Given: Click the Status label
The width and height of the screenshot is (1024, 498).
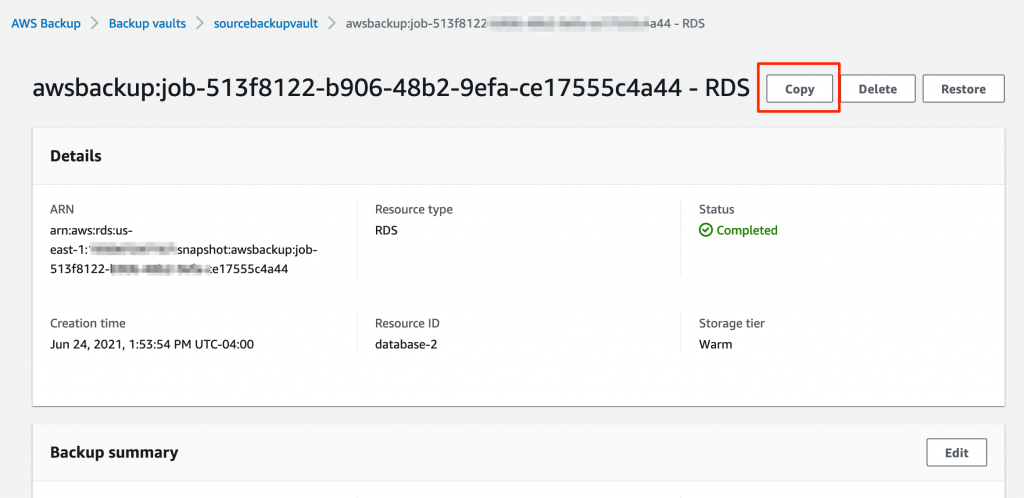Looking at the screenshot, I should 716,210.
